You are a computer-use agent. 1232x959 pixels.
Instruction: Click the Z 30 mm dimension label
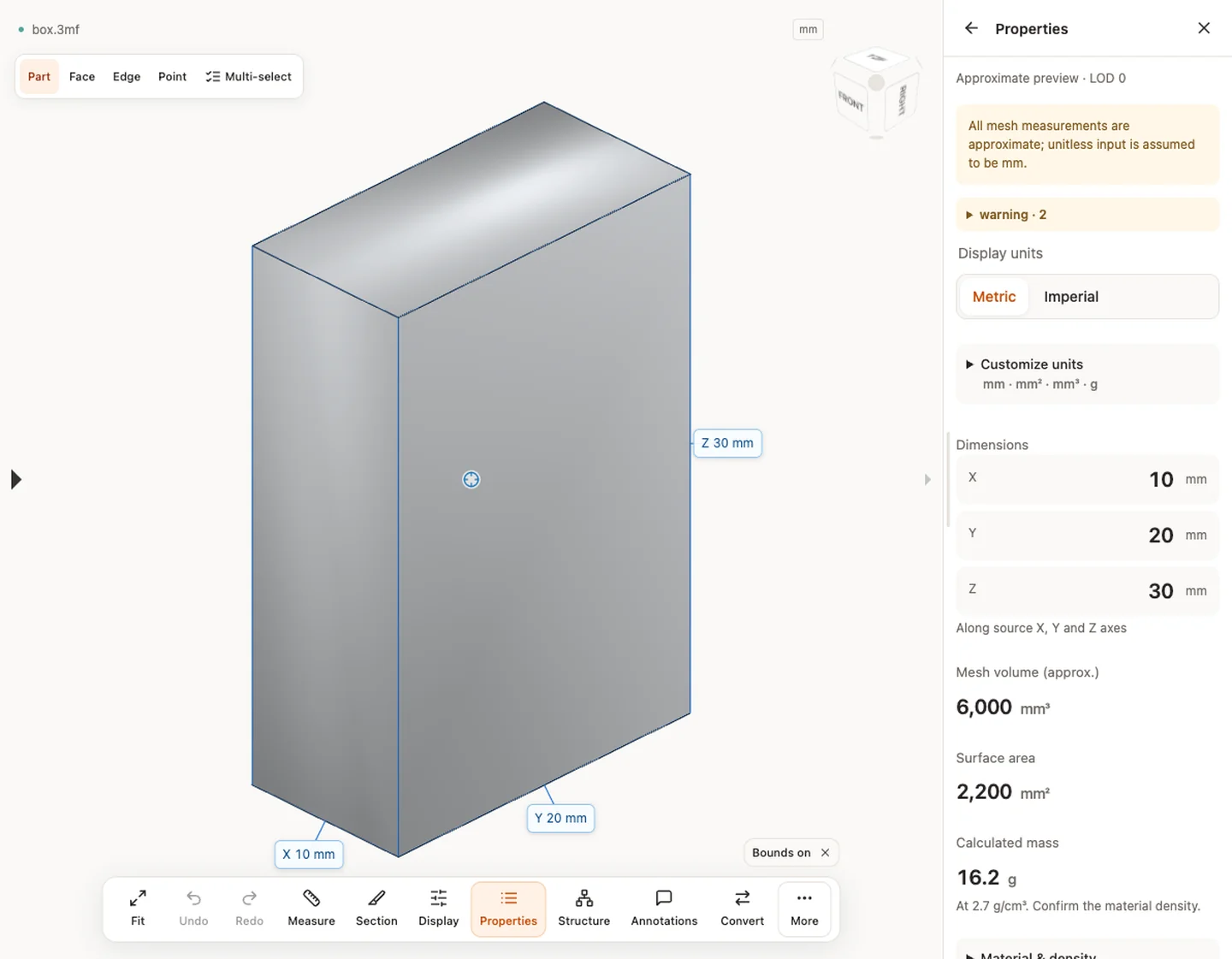tap(727, 443)
